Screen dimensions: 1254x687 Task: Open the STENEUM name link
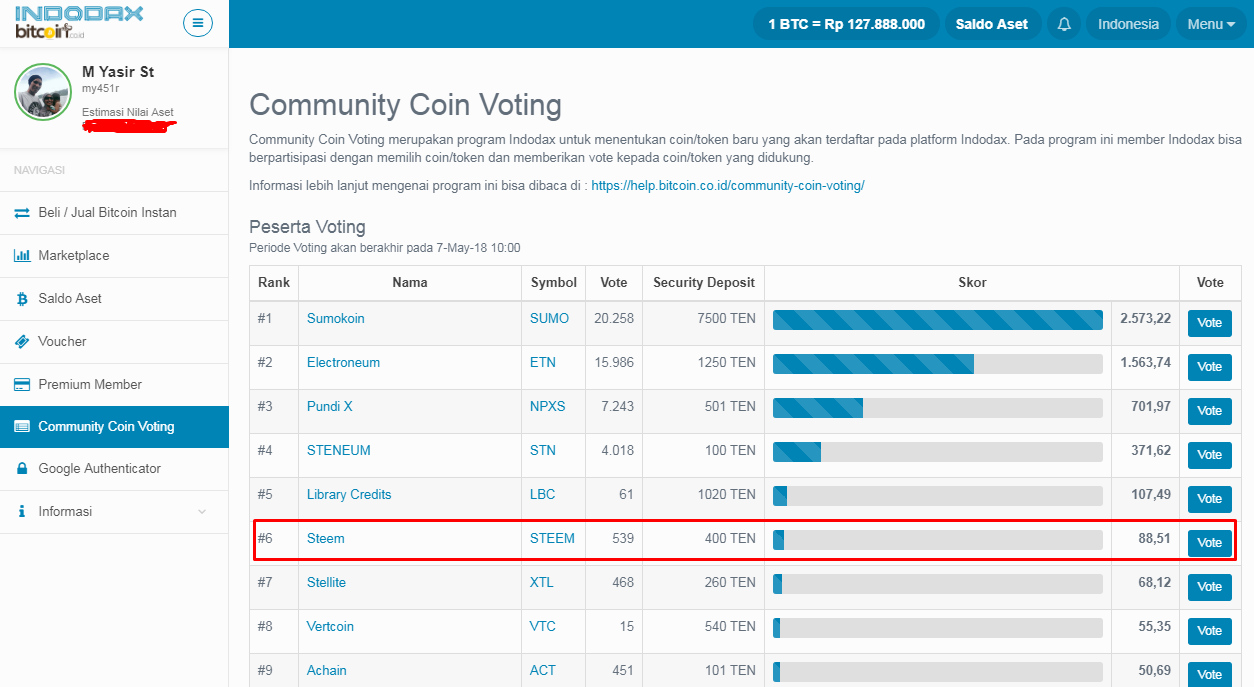[339, 451]
